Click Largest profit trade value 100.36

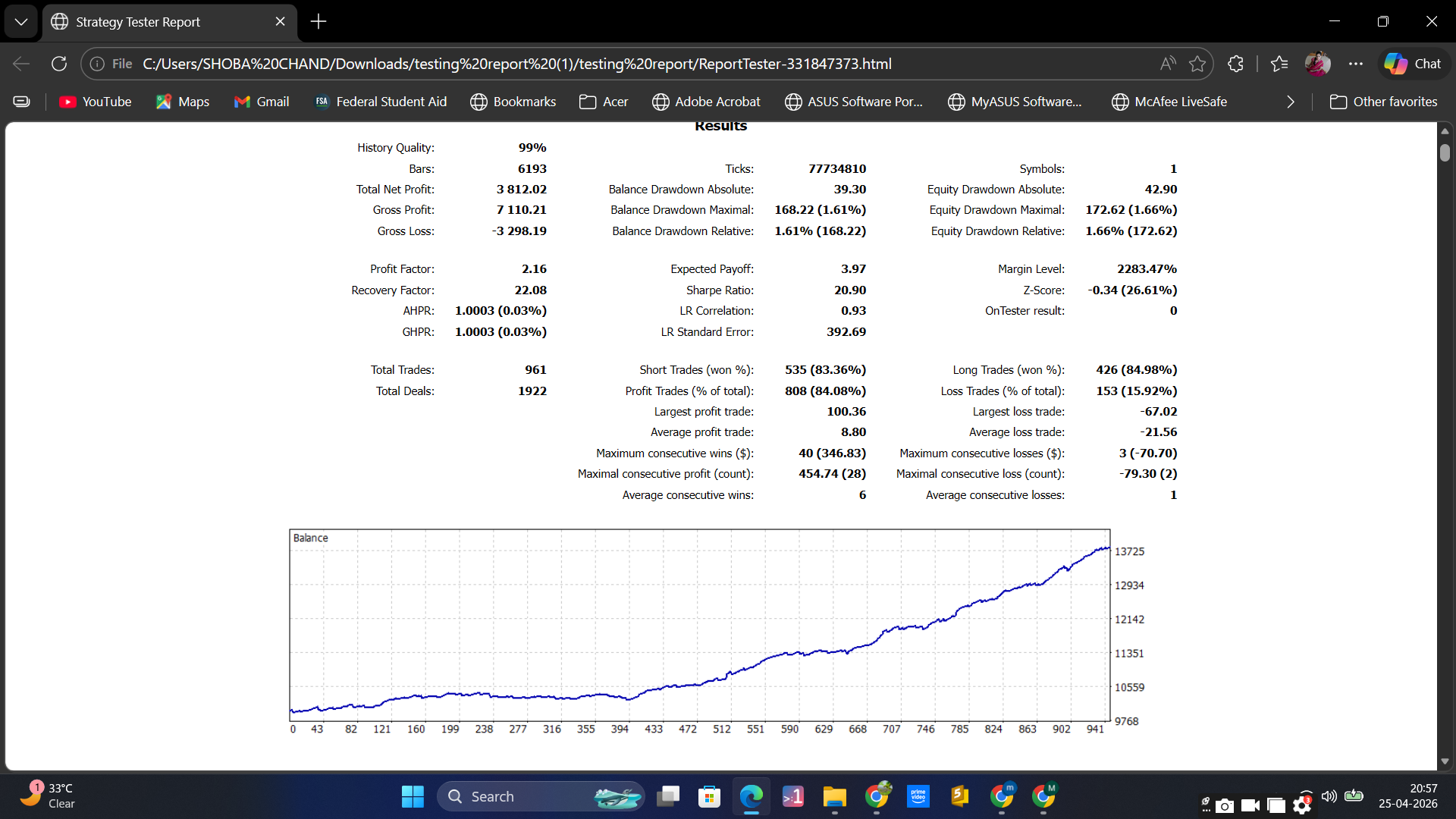coord(846,412)
